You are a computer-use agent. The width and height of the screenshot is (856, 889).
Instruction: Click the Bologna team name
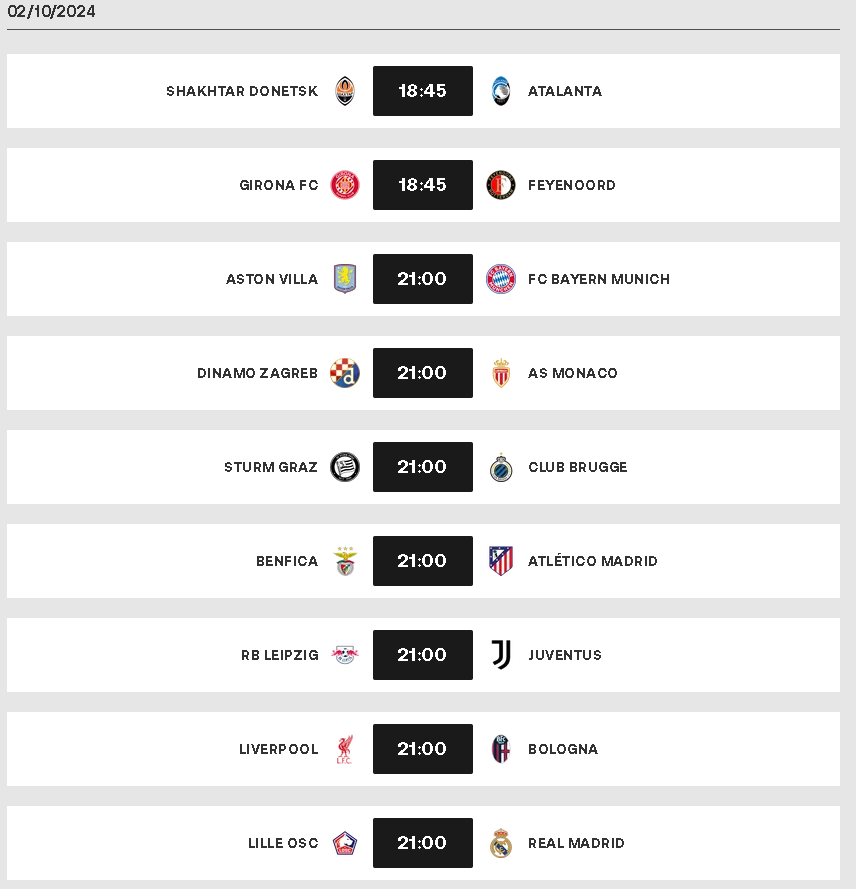point(563,749)
